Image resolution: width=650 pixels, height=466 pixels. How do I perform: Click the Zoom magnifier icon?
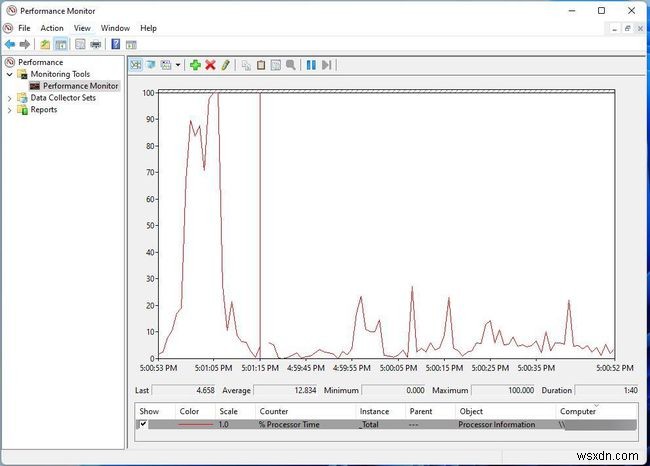tap(291, 65)
